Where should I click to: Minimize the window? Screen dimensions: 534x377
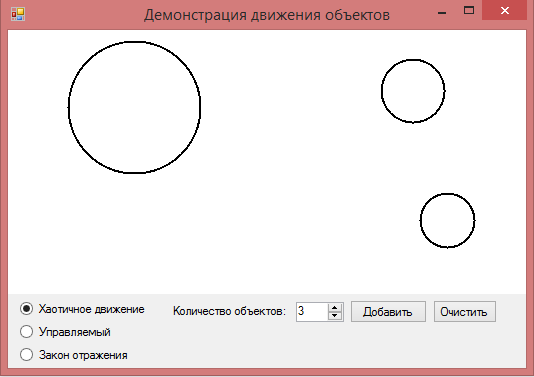point(442,13)
